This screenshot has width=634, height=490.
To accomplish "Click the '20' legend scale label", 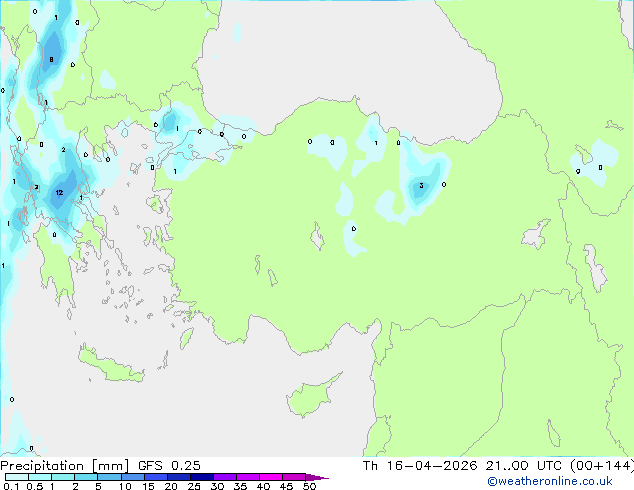I will coord(171,486).
